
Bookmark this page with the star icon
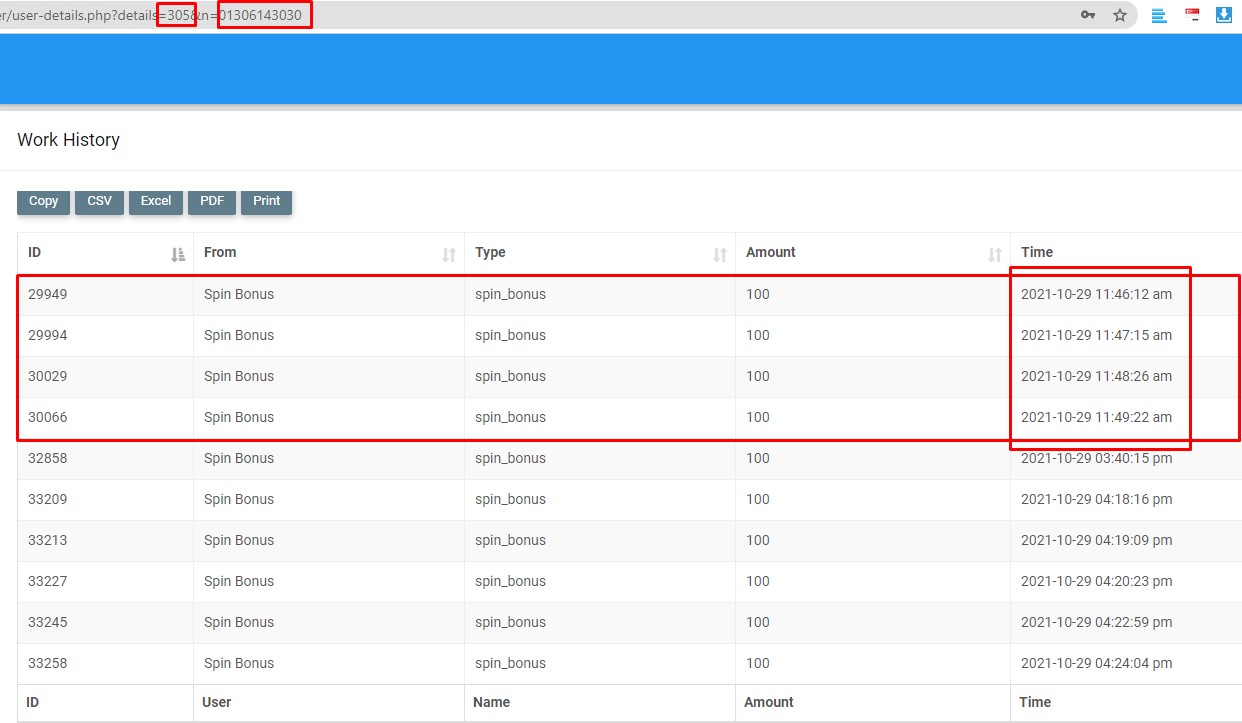click(1120, 15)
